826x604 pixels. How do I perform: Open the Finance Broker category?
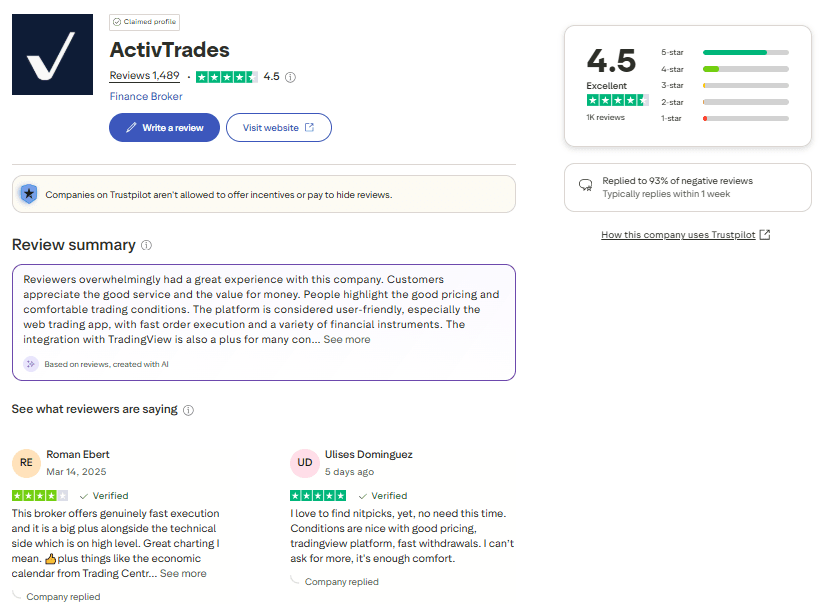[x=146, y=97]
